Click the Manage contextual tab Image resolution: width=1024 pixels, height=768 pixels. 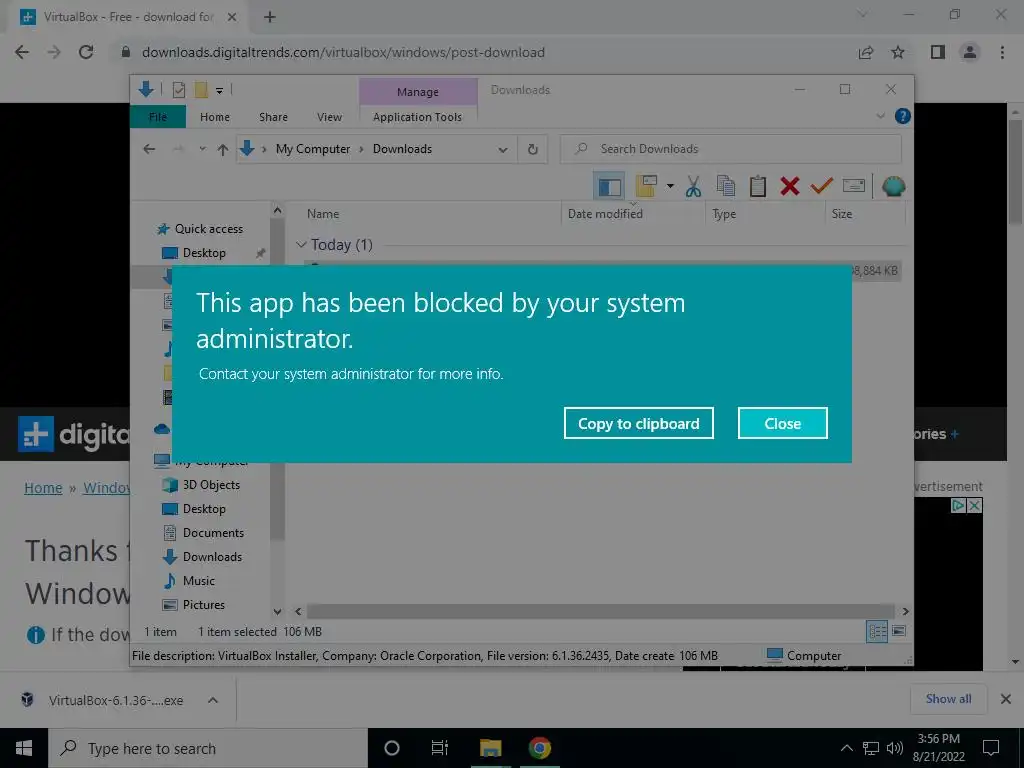418,92
